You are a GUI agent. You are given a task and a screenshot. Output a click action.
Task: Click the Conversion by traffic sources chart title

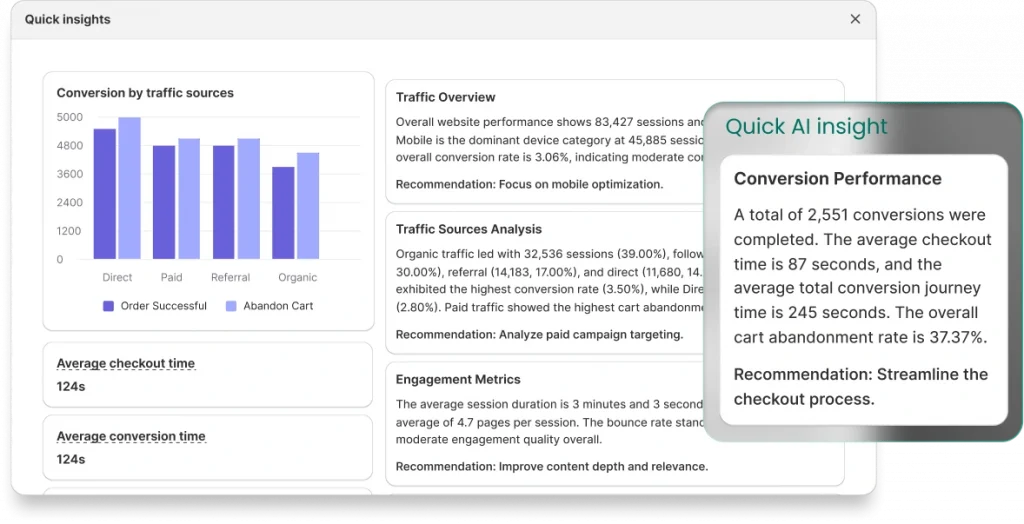tap(145, 93)
